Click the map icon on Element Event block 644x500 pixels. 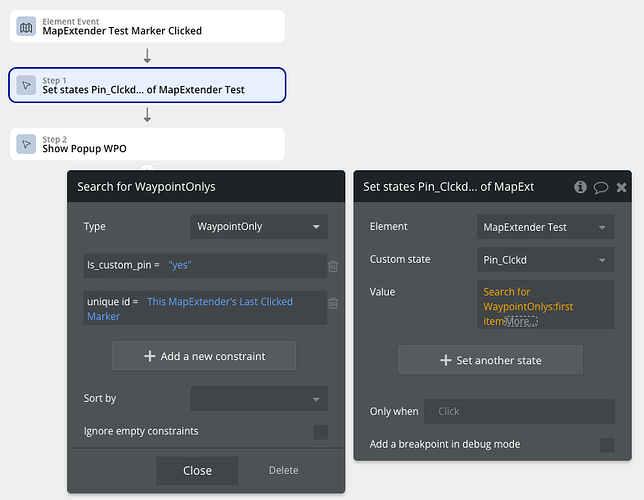(x=27, y=26)
